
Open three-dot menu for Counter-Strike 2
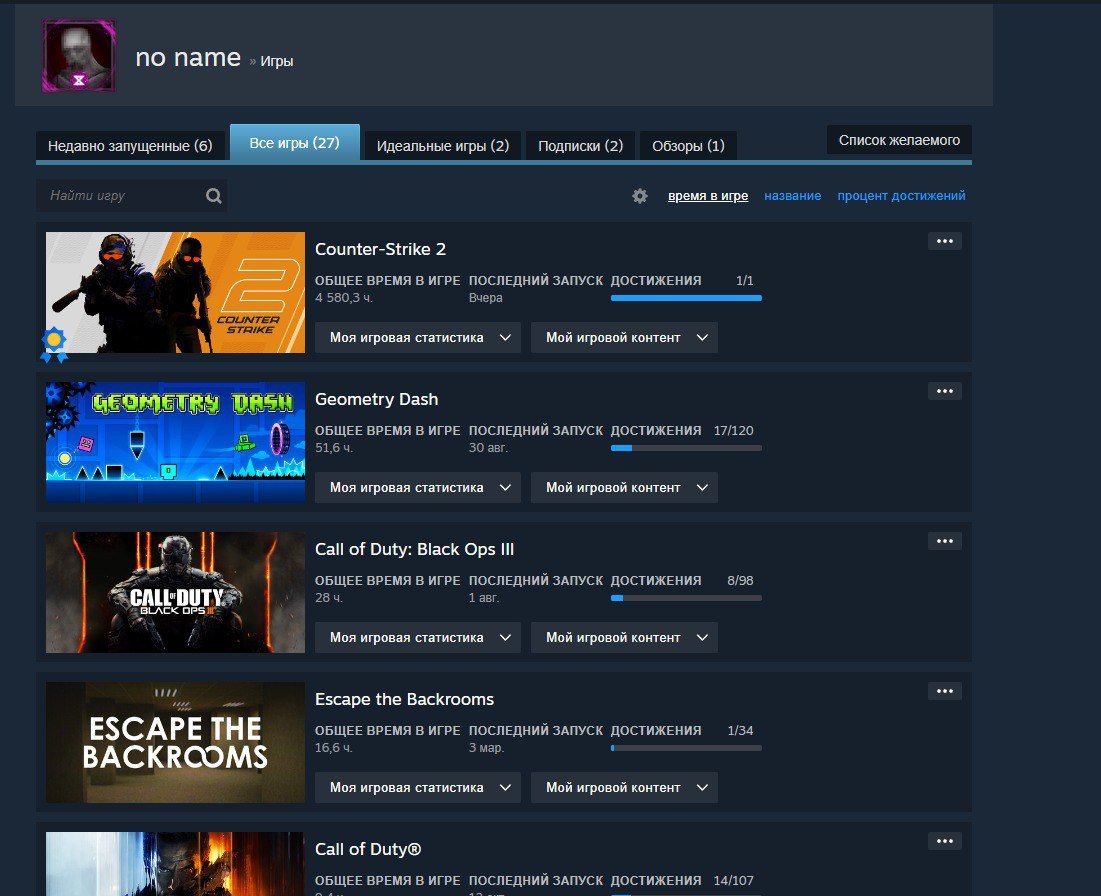point(944,241)
